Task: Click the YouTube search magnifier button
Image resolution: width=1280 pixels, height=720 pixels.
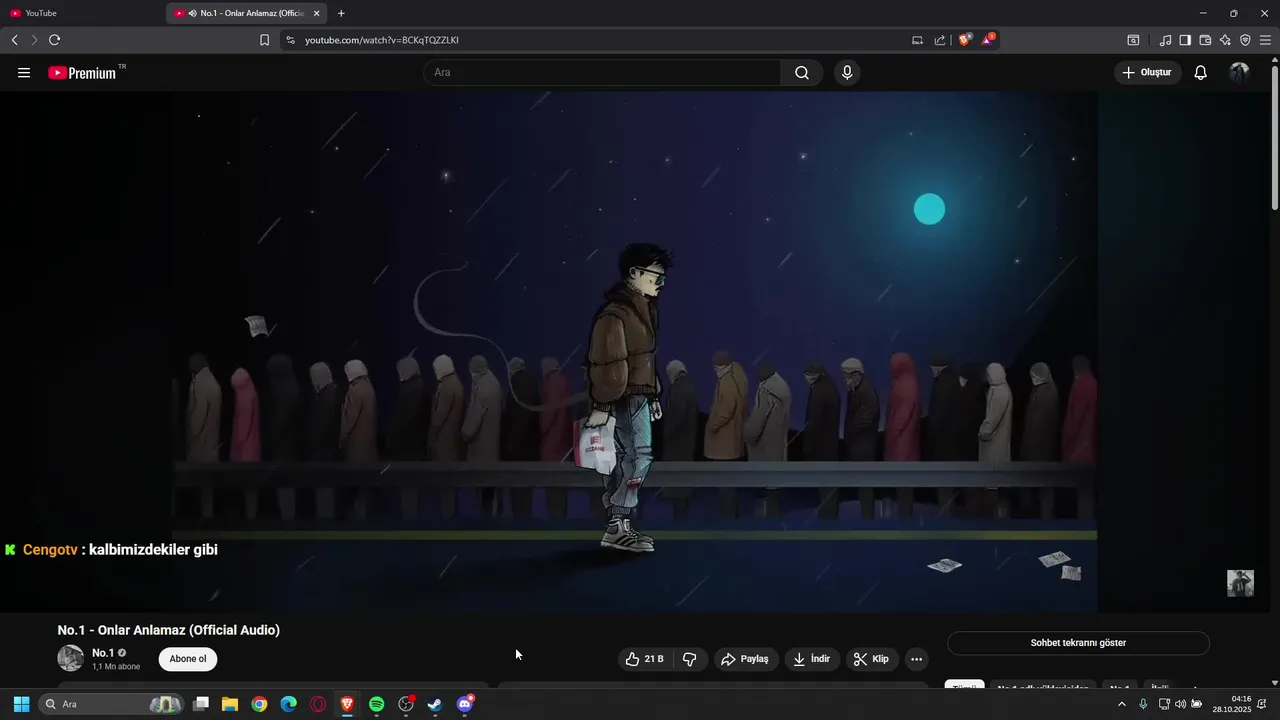Action: [x=802, y=73]
